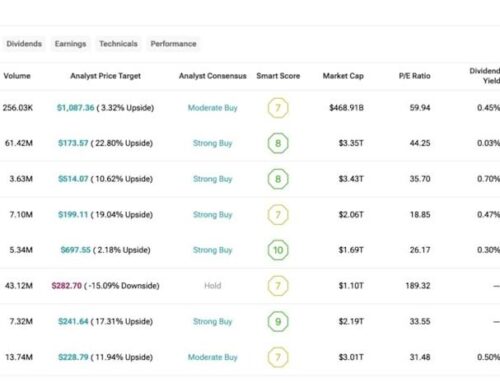Click Smart Score 10 badge

278,250
